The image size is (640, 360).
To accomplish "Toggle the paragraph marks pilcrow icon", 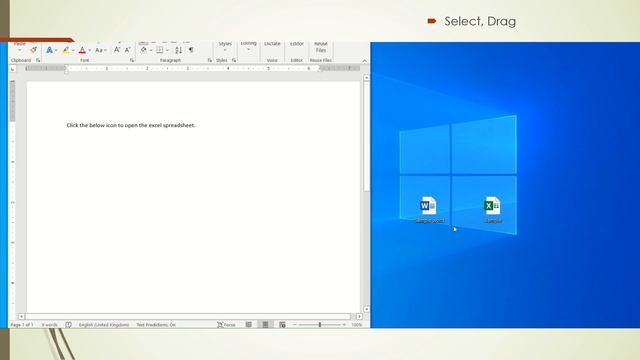I will tap(191, 50).
